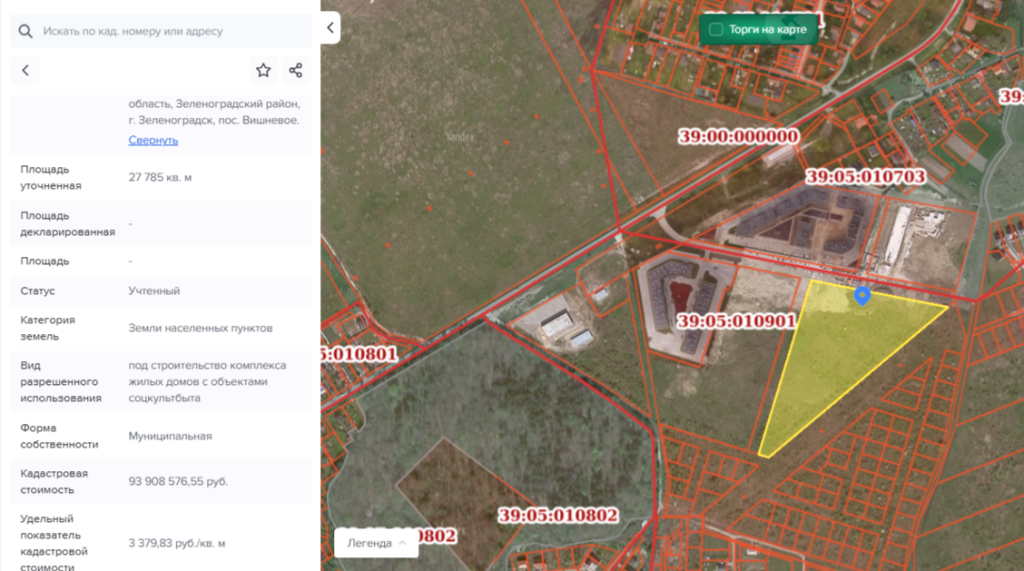Open the share icon for this parcel
Screen dimensions: 1024x571
point(295,70)
